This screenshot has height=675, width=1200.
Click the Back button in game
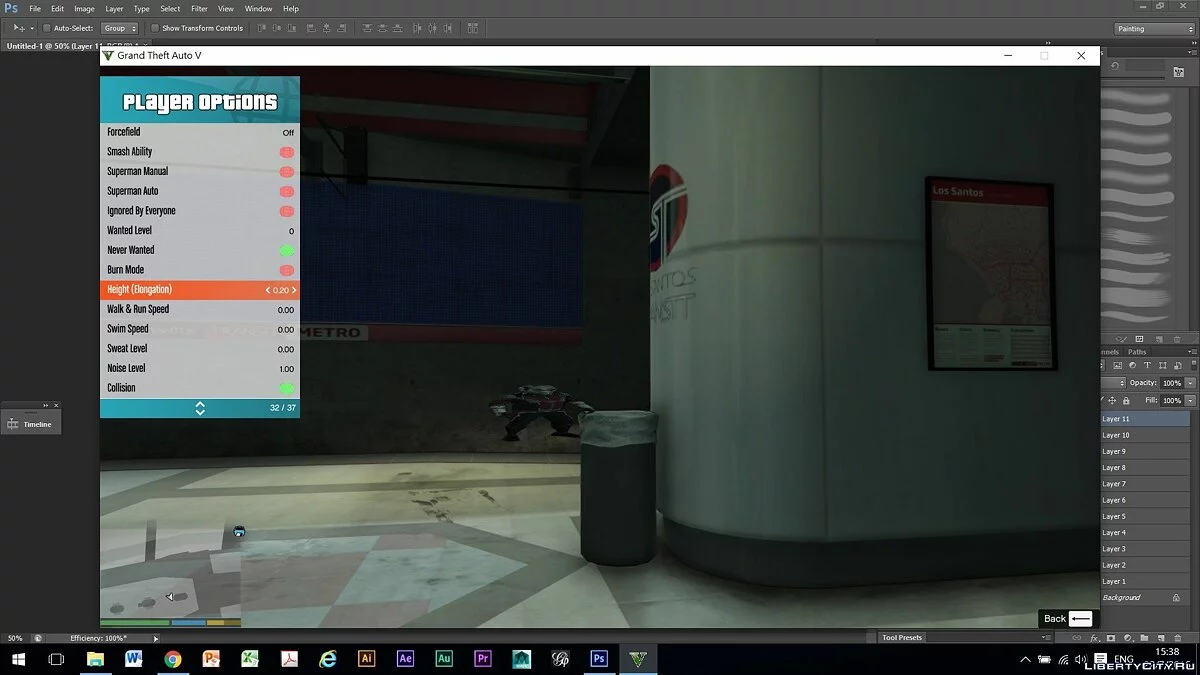coord(1067,619)
